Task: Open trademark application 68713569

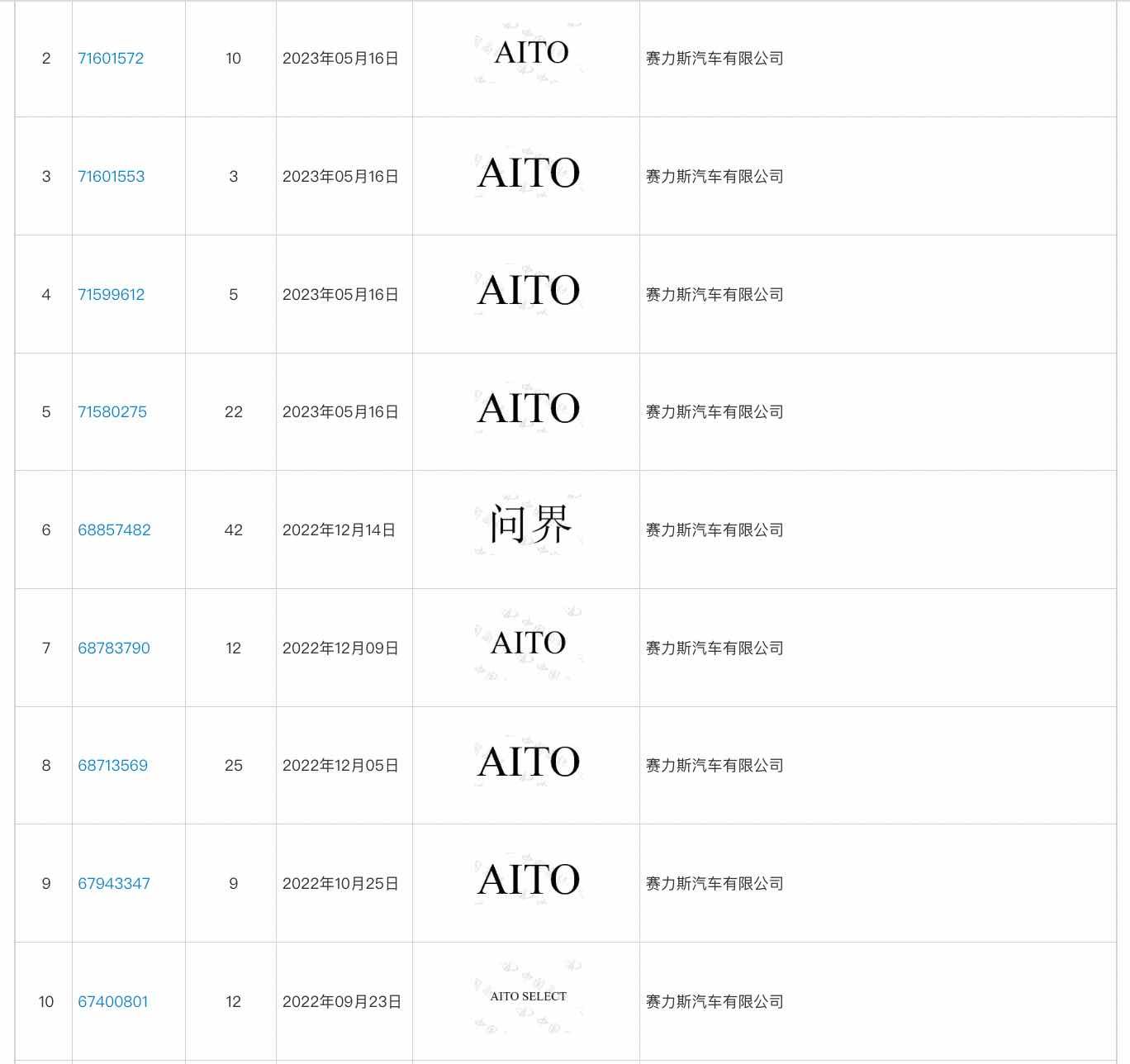Action: point(112,766)
